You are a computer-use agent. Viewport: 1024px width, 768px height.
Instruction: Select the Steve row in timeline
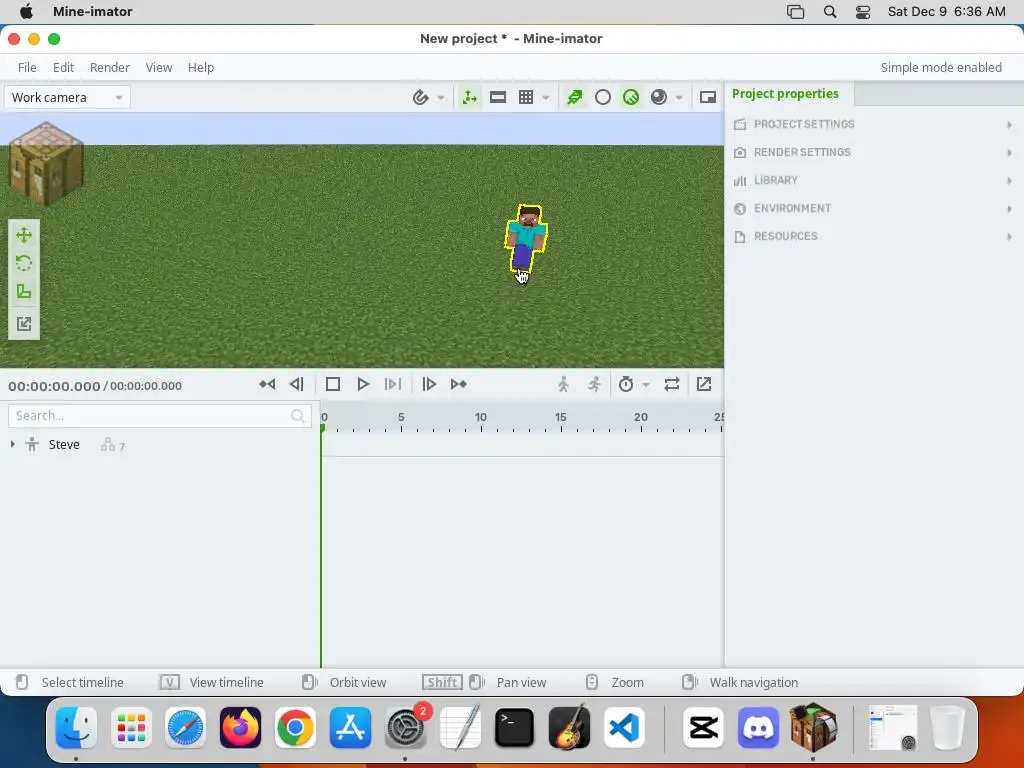click(160, 445)
